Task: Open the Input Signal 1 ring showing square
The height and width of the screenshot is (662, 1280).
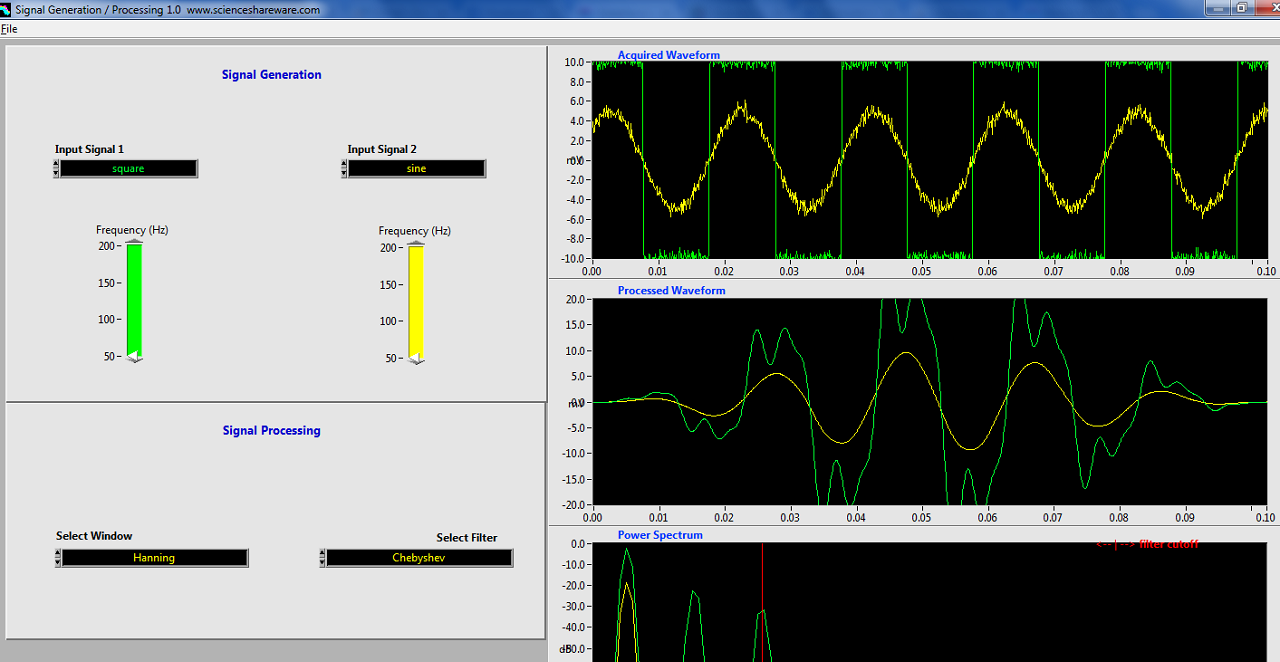Action: pyautogui.click(x=128, y=169)
